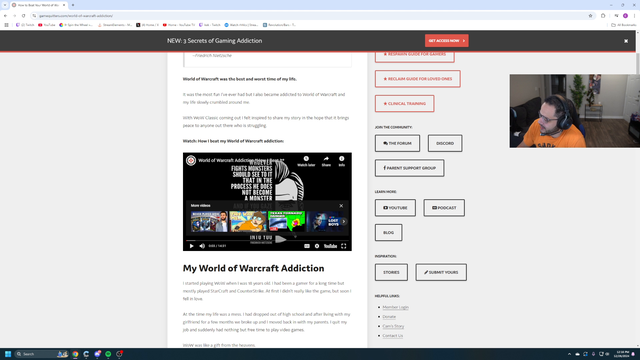This screenshot has height=360, width=640.
Task: Select the Lost Boys video thumbnail
Action: pyautogui.click(x=324, y=222)
